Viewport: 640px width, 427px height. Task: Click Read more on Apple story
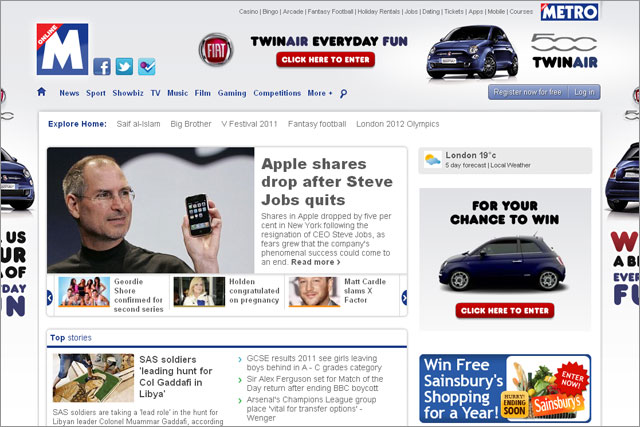pos(316,262)
